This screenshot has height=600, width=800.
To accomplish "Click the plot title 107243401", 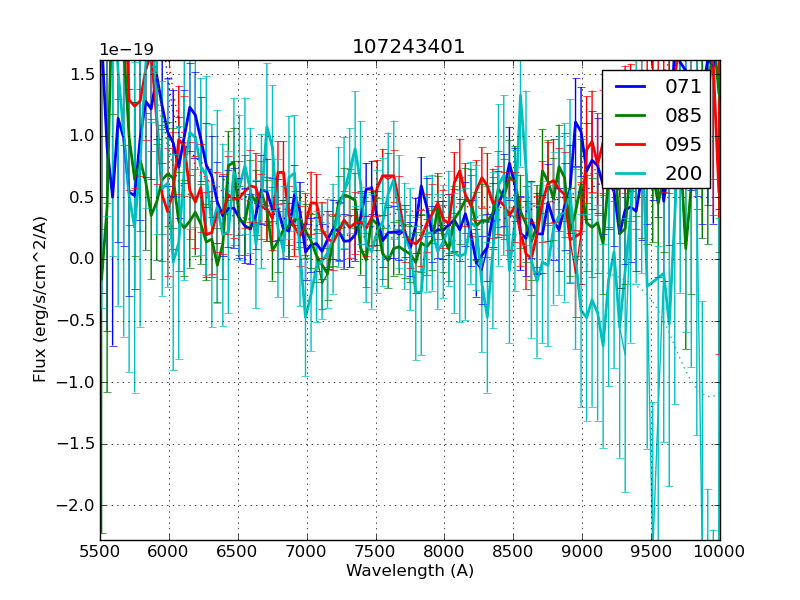I will 409,47.
